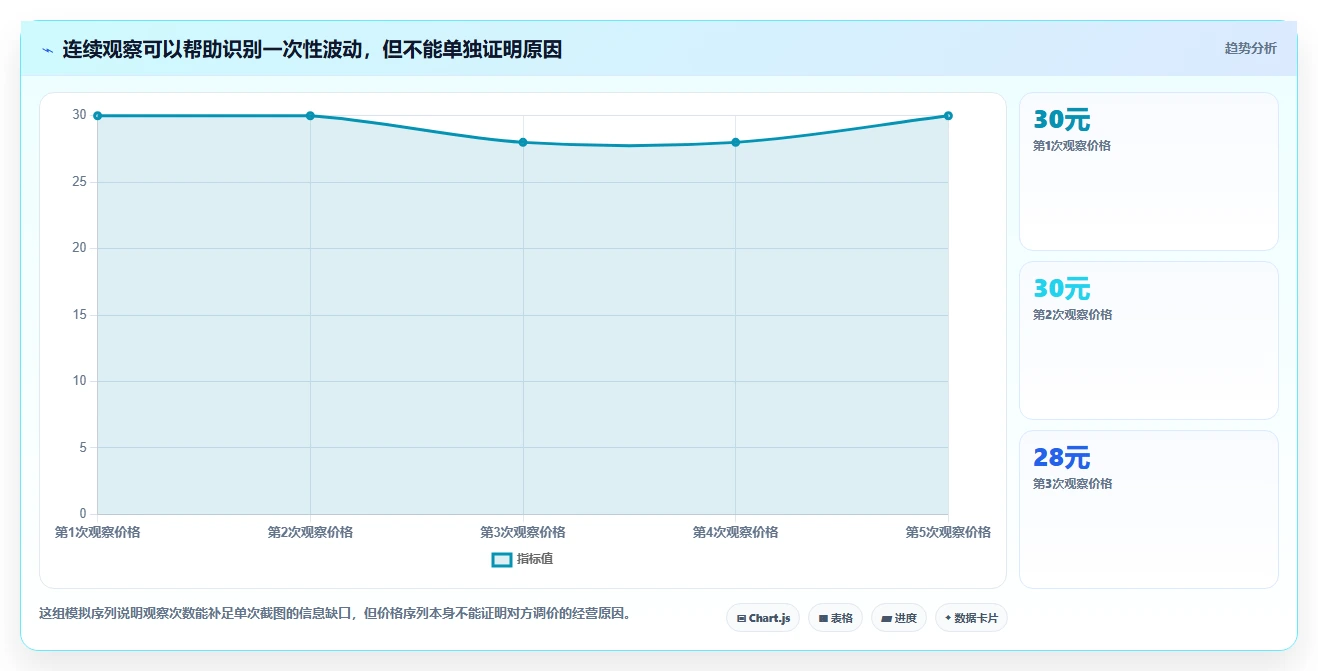Click the card label 第3次观察价格
The width and height of the screenshot is (1318, 671).
tap(1072, 484)
